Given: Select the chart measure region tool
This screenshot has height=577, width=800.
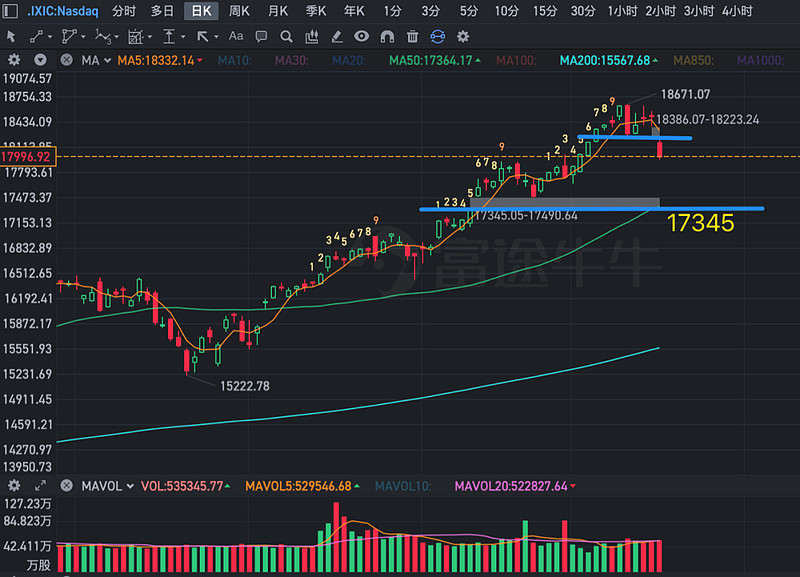Looking at the screenshot, I should pos(136,37).
